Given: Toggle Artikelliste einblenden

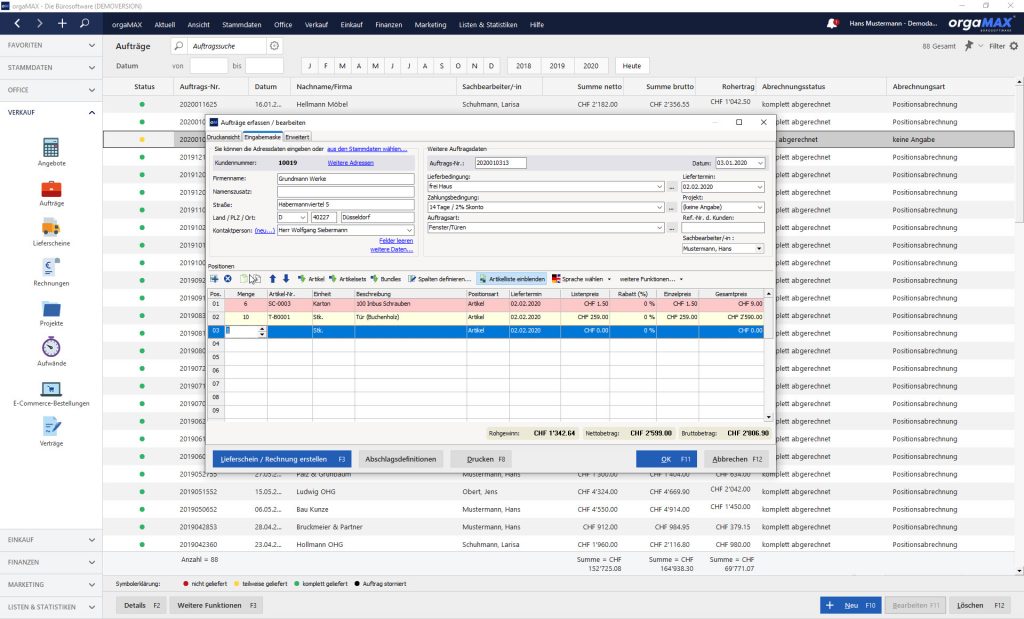Looking at the screenshot, I should click(x=511, y=279).
